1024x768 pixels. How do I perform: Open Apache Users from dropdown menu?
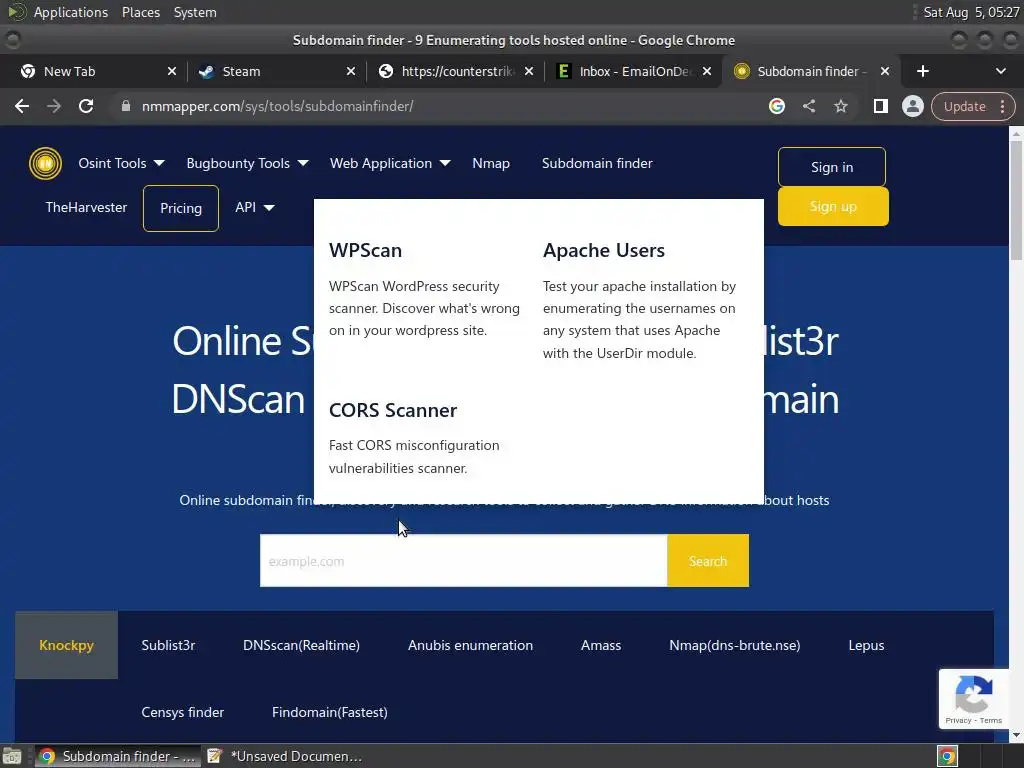click(603, 250)
